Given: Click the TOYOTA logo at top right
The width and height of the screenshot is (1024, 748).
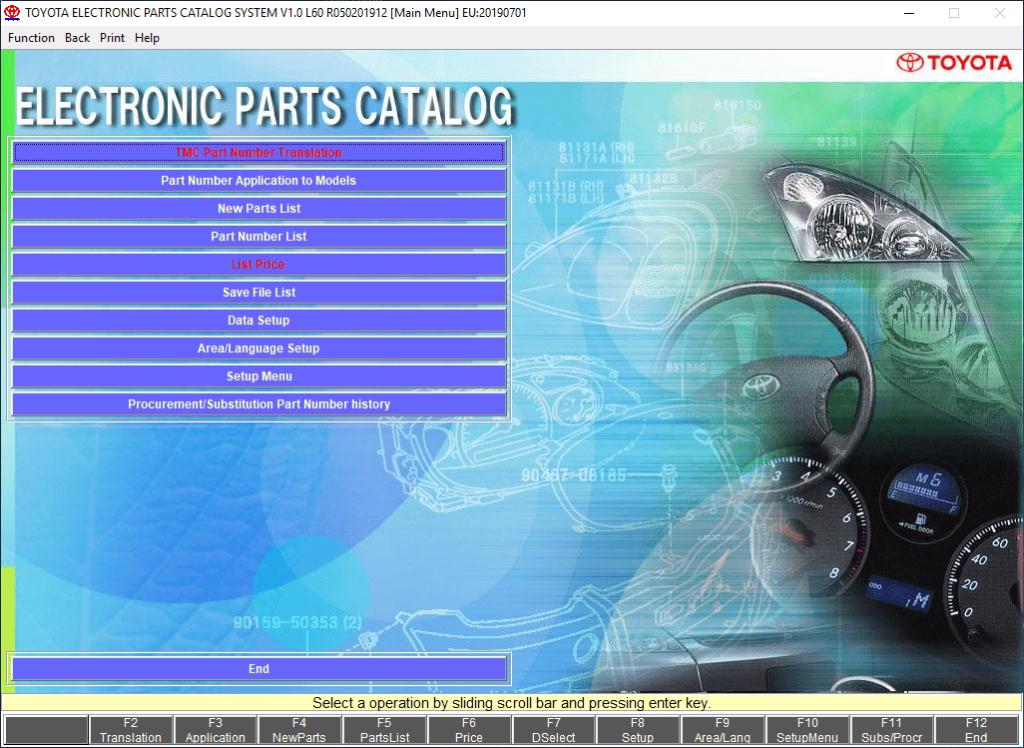Looking at the screenshot, I should 953,62.
